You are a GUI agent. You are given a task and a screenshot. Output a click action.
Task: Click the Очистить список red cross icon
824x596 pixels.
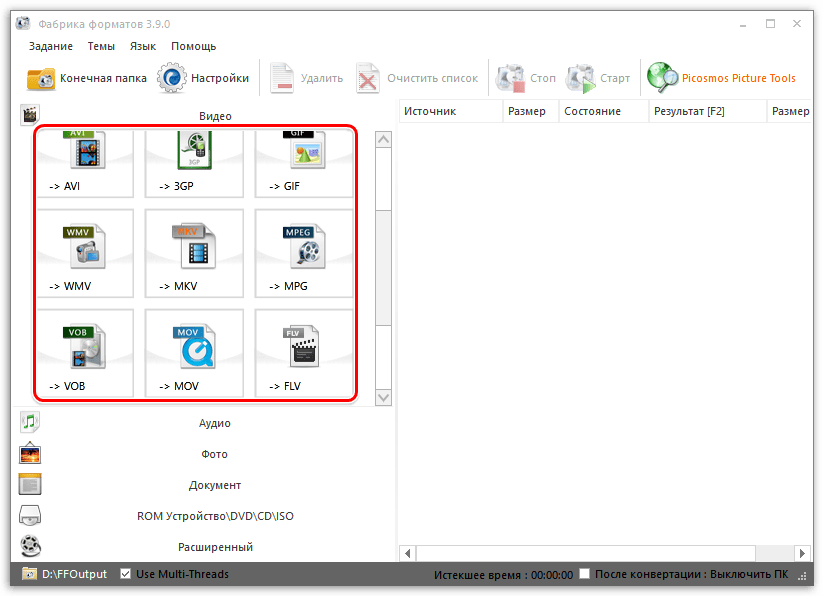coord(367,78)
